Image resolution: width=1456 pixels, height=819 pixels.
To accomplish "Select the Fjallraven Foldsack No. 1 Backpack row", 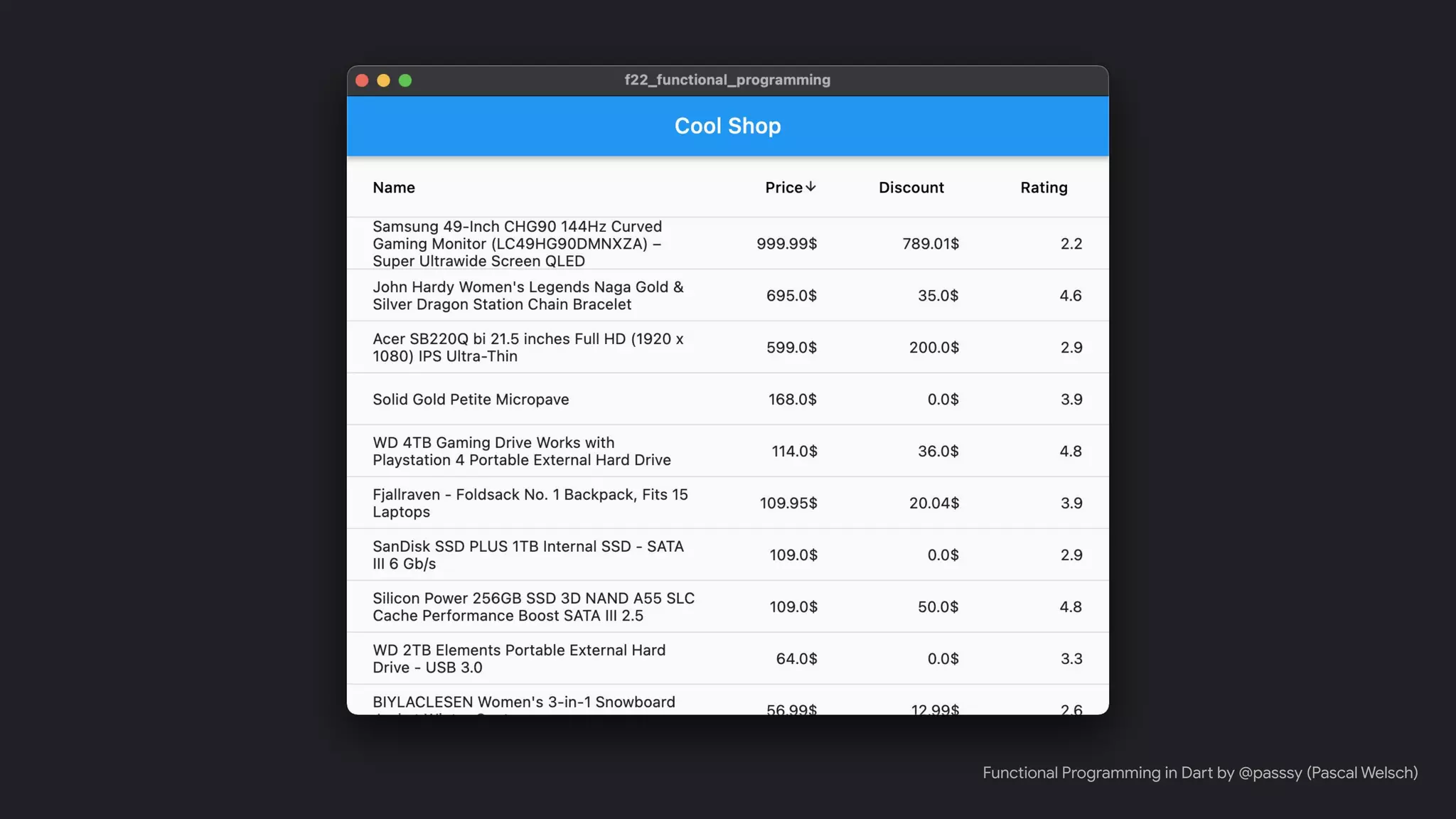I will pyautogui.click(x=727, y=503).
